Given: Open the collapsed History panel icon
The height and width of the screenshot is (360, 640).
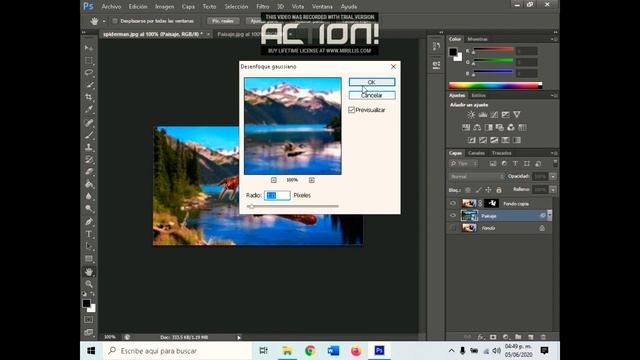Looking at the screenshot, I should 436,46.
